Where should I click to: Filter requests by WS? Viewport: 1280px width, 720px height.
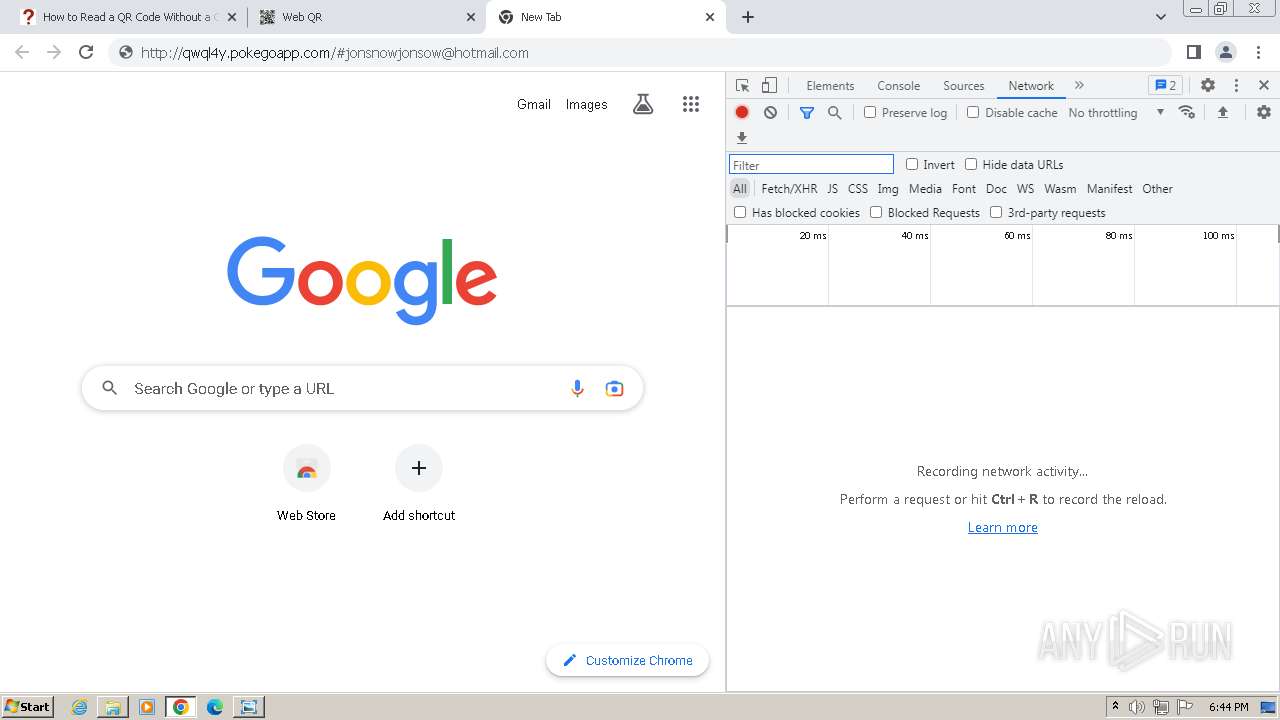[1025, 189]
